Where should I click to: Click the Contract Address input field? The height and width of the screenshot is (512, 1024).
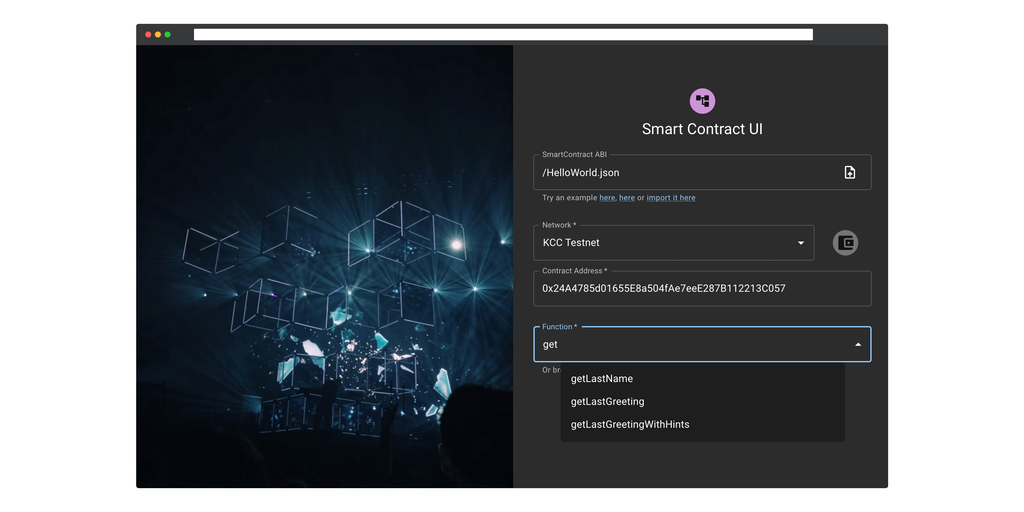(x=702, y=289)
